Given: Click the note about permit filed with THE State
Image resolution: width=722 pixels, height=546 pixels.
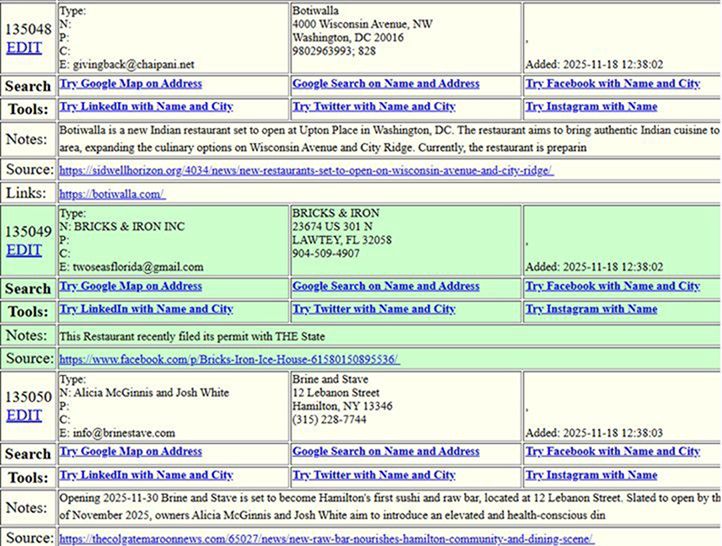Looking at the screenshot, I should pos(192,337).
